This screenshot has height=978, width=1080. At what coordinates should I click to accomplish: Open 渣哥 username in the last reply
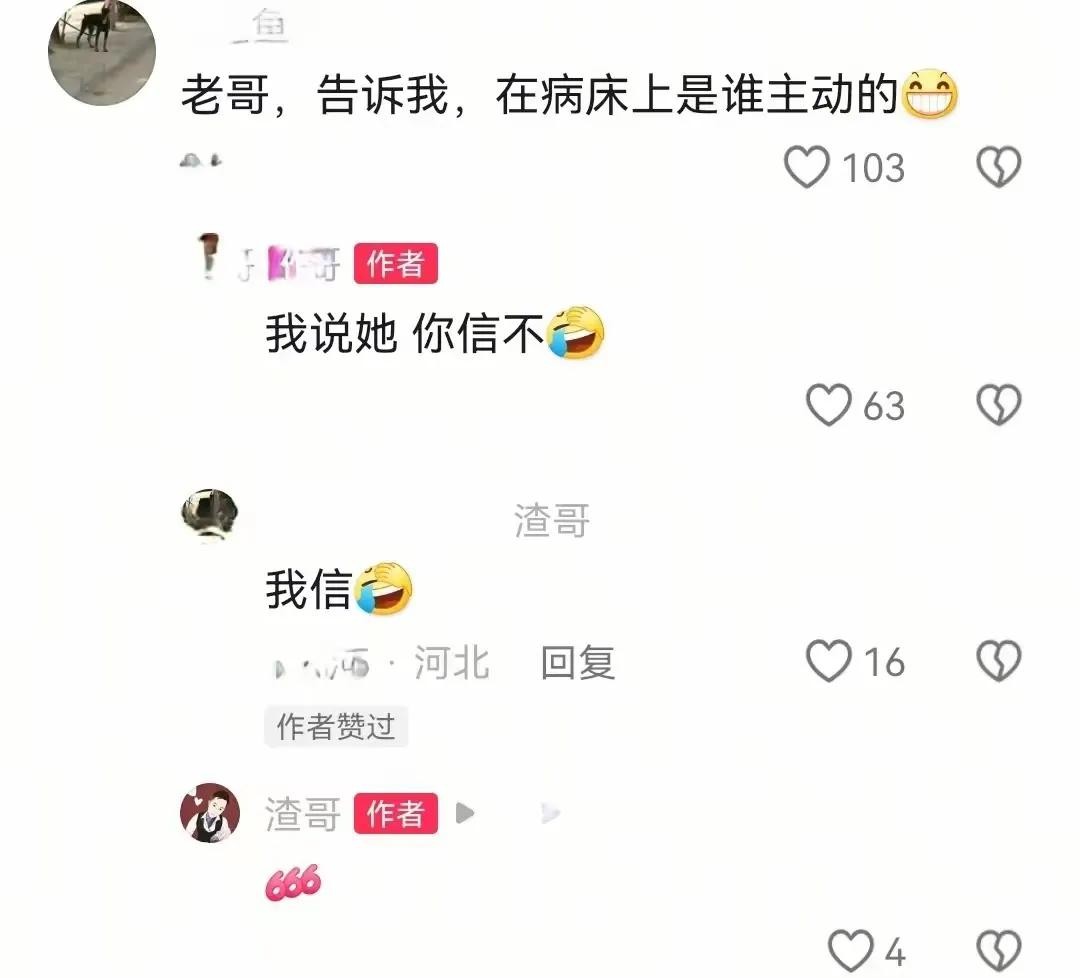[x=303, y=814]
